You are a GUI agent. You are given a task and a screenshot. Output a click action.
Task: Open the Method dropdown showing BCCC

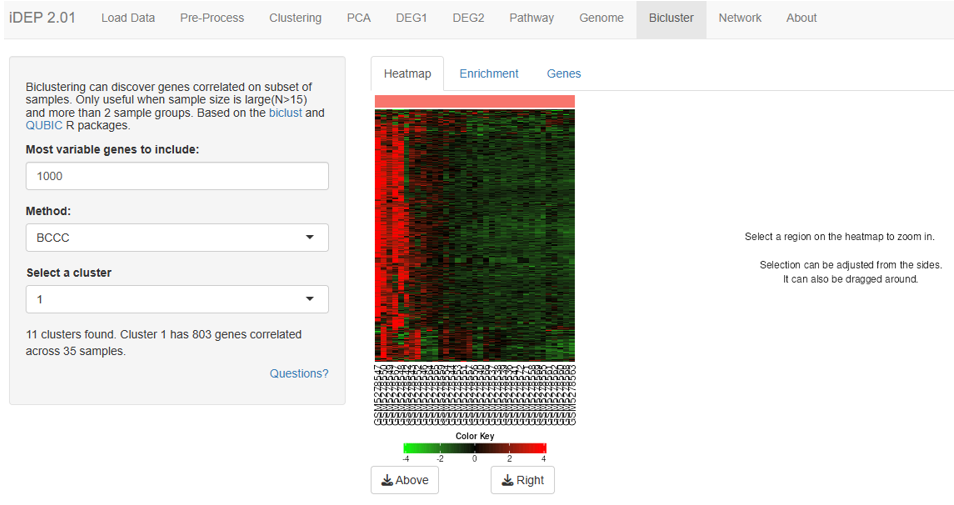tap(177, 238)
